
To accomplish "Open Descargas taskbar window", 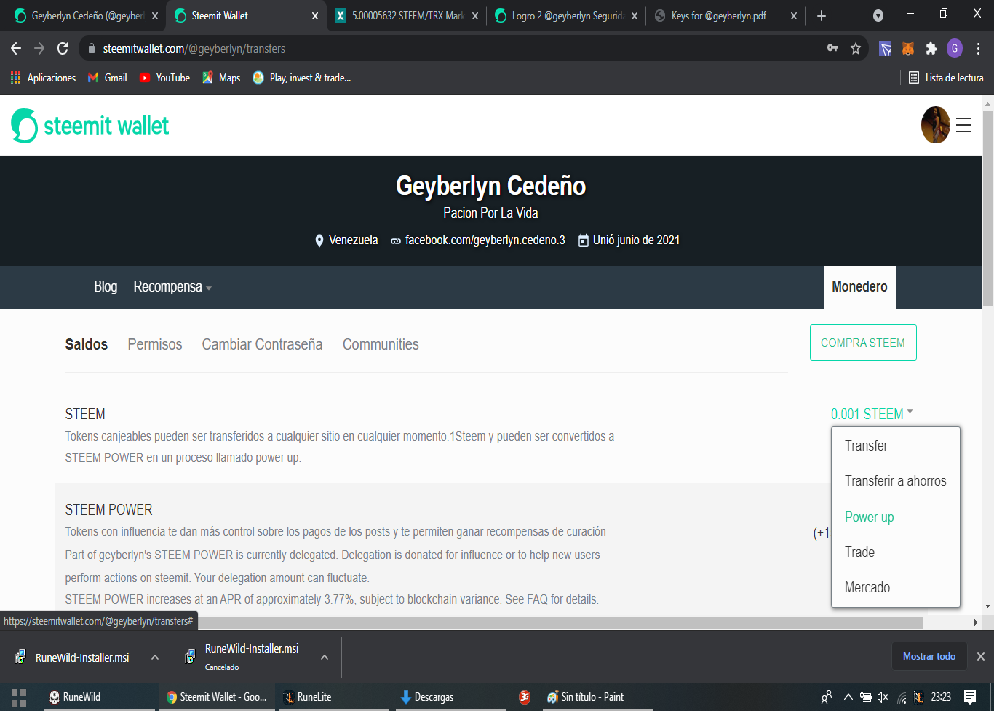I will coord(450,697).
